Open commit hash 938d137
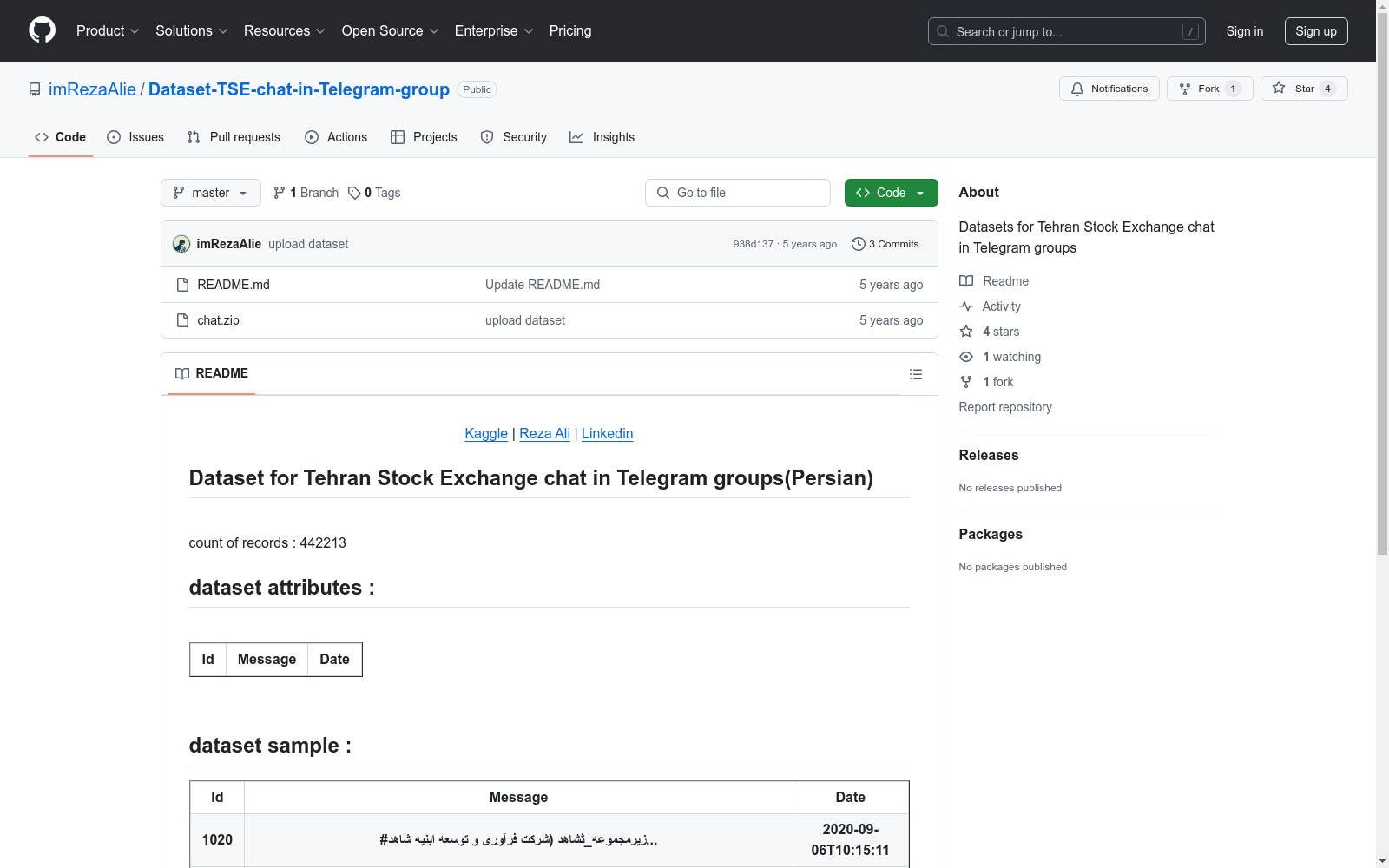 click(753, 244)
